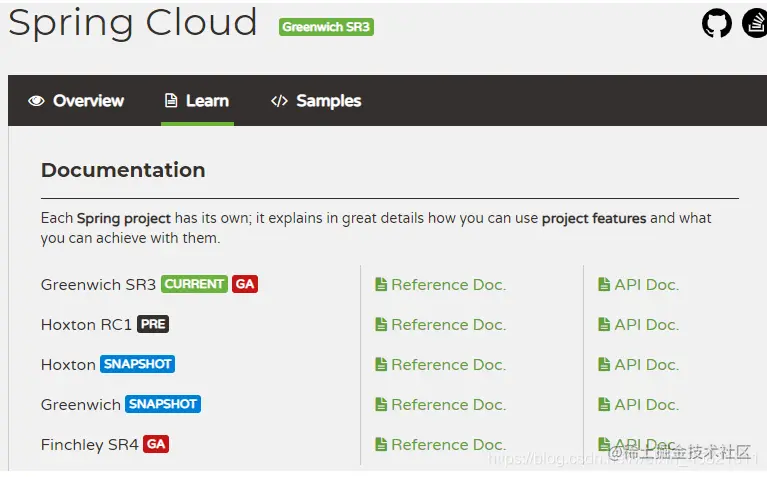767x477 pixels.
Task: Open the GitHub repository icon
Action: [x=716, y=23]
